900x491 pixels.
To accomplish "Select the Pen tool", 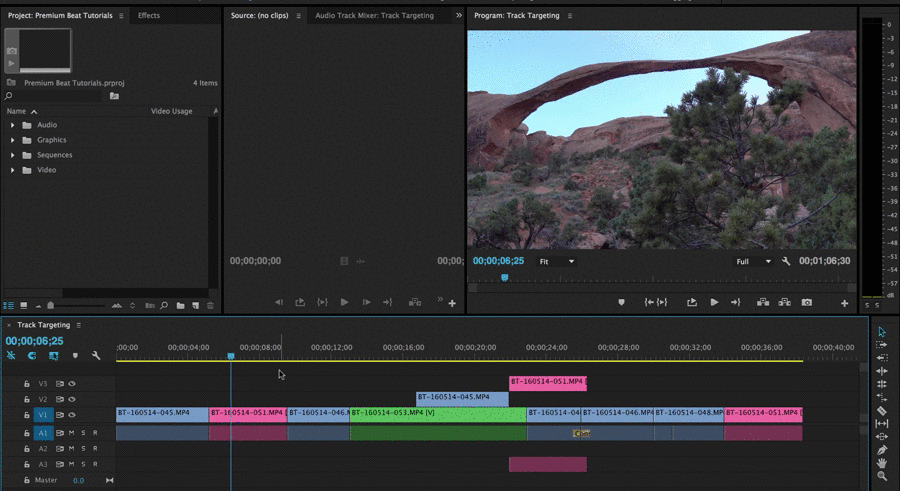I will pyautogui.click(x=882, y=450).
